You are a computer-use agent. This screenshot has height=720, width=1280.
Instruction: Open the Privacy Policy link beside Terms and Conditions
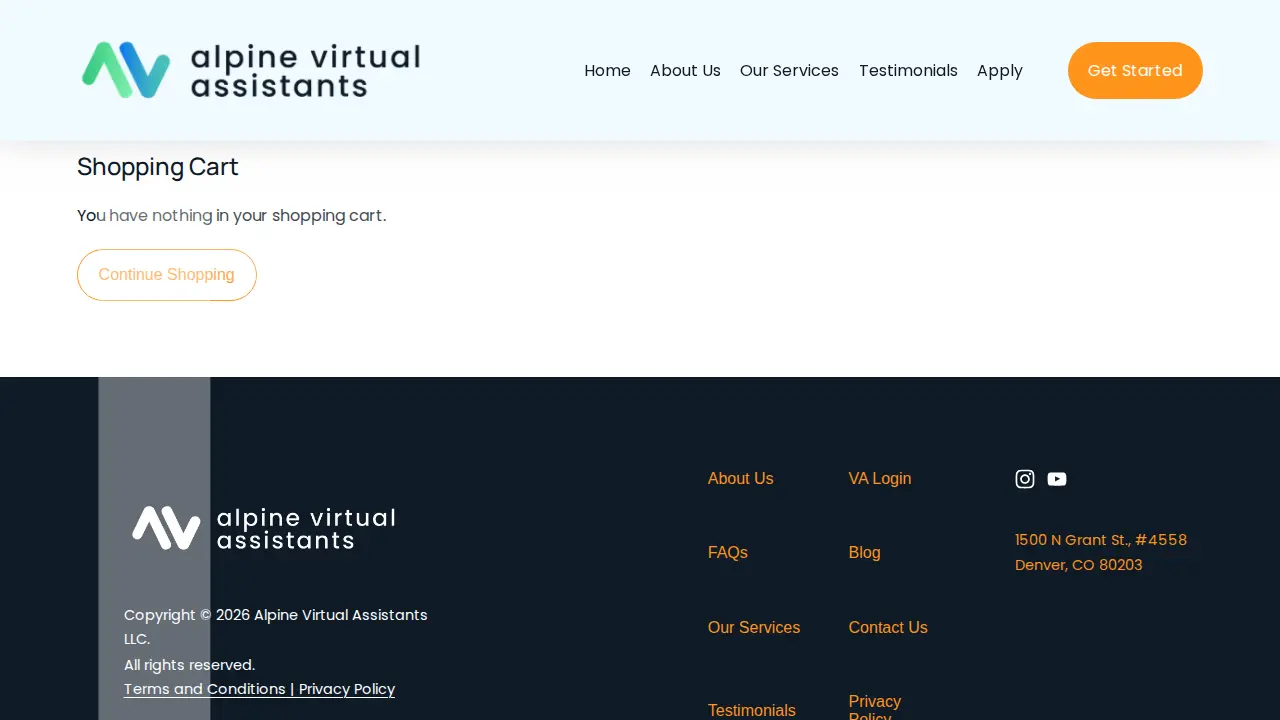coord(347,689)
